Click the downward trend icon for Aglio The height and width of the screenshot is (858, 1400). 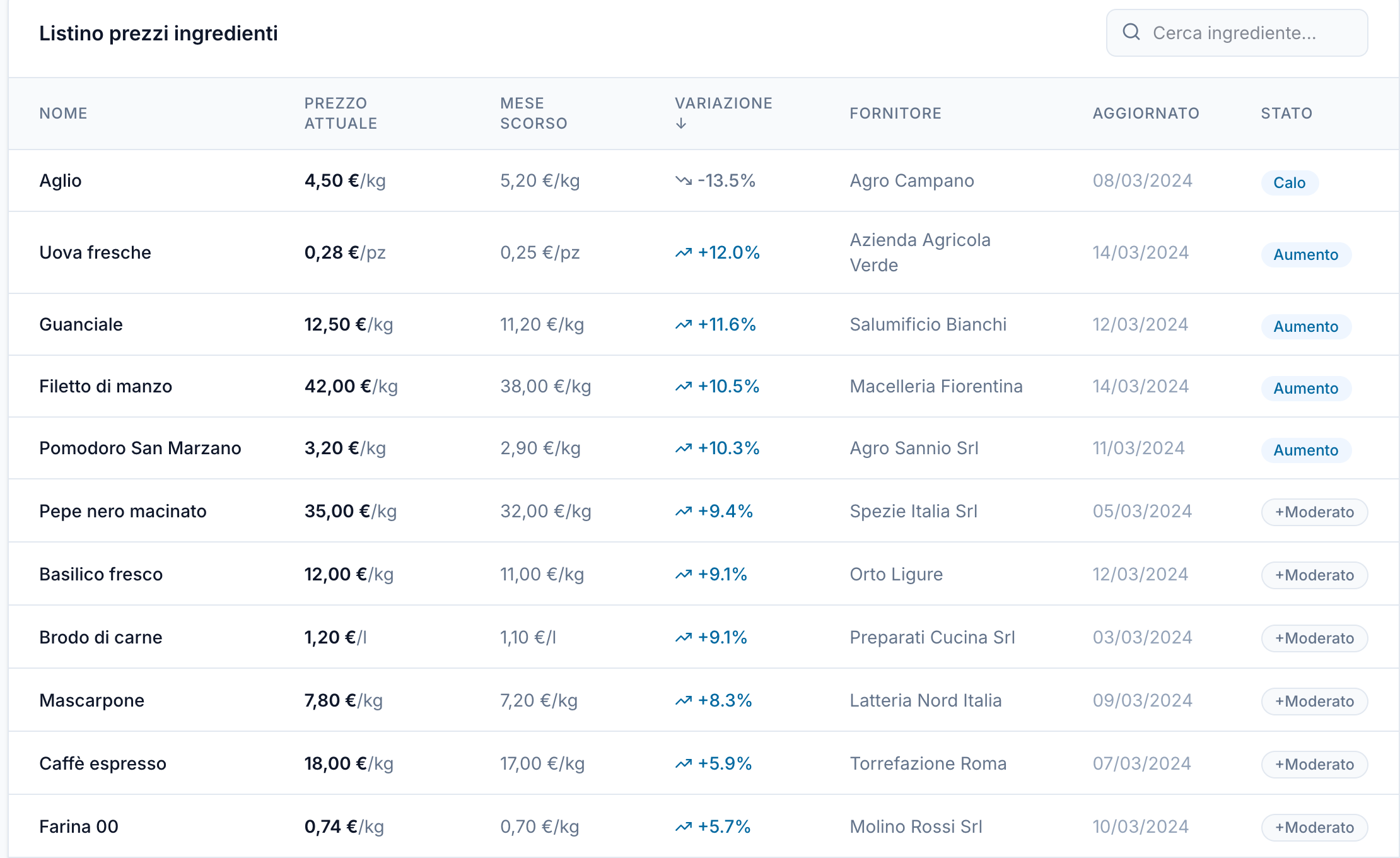683,181
